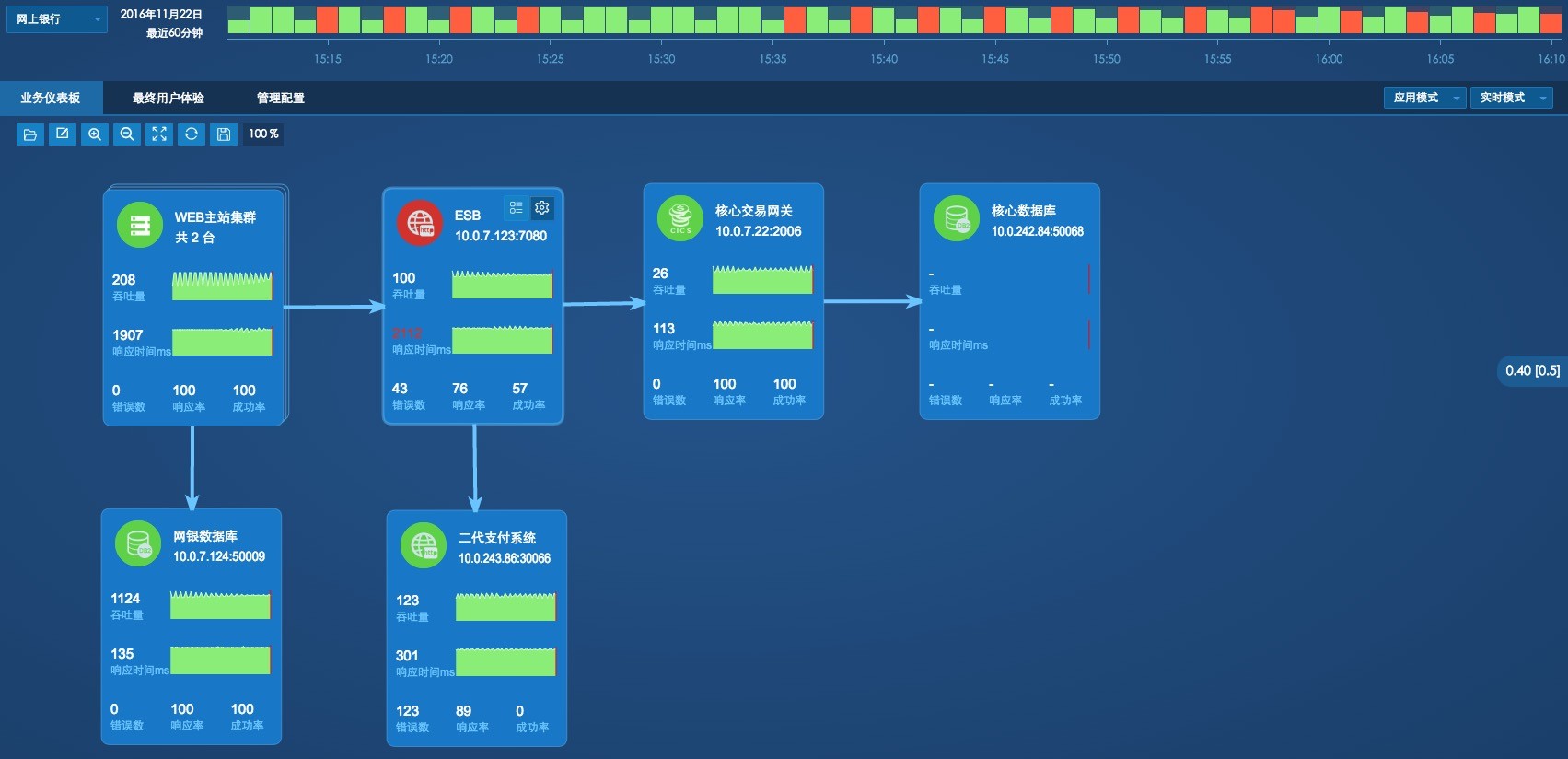Refresh the dashboard view
The image size is (1568, 759).
pyautogui.click(x=192, y=134)
